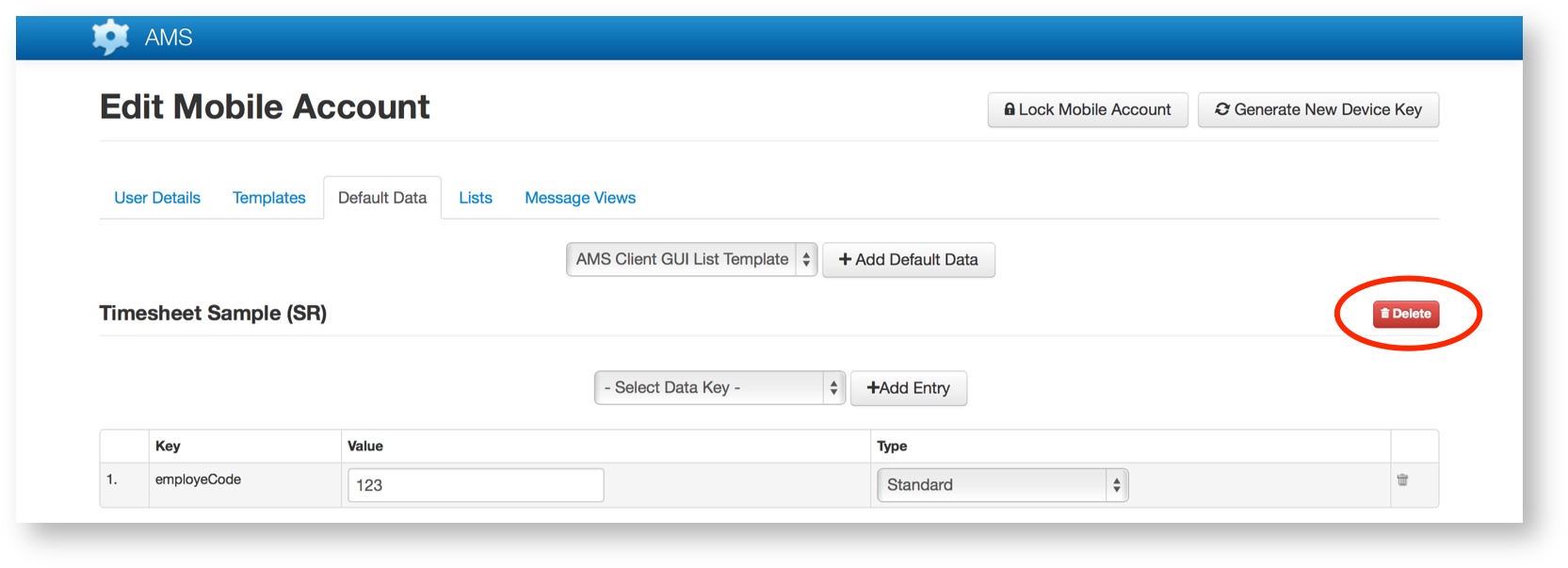Switch to the User Details tab
Screen dimensions: 1568x568
[157, 198]
